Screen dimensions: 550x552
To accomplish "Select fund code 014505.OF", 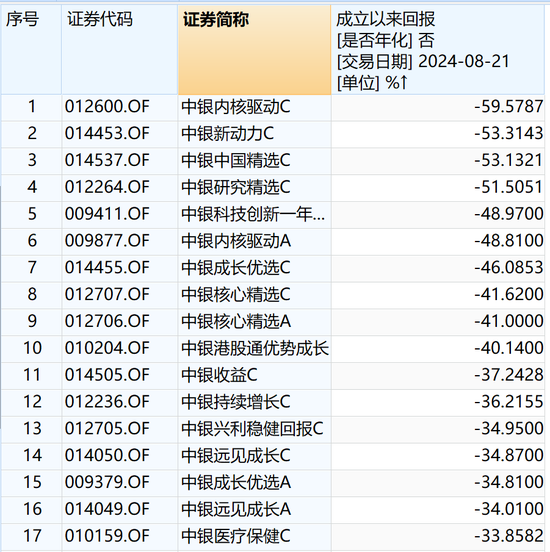I will [x=107, y=375].
